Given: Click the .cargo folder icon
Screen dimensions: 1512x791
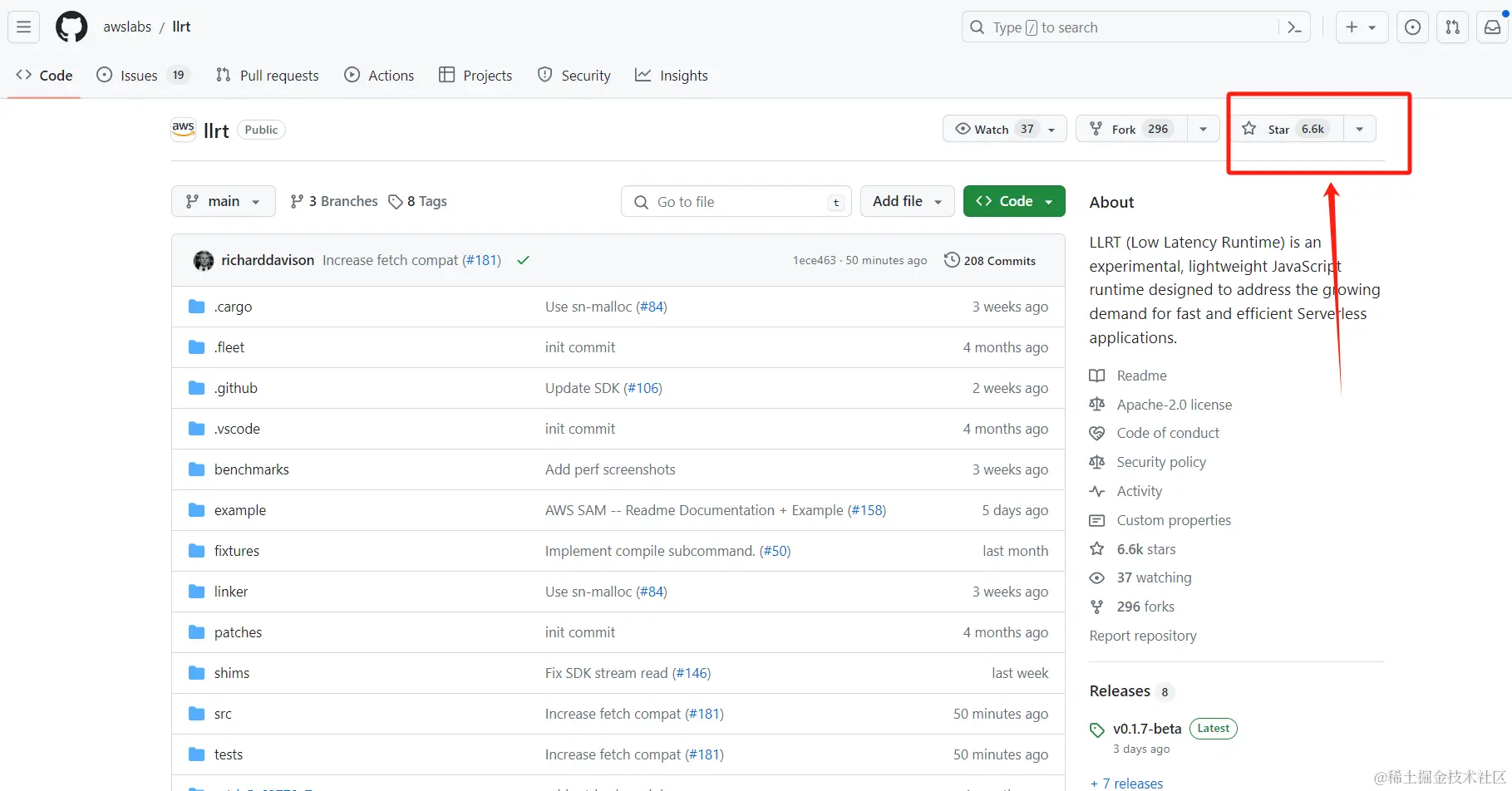Looking at the screenshot, I should click(x=196, y=307).
